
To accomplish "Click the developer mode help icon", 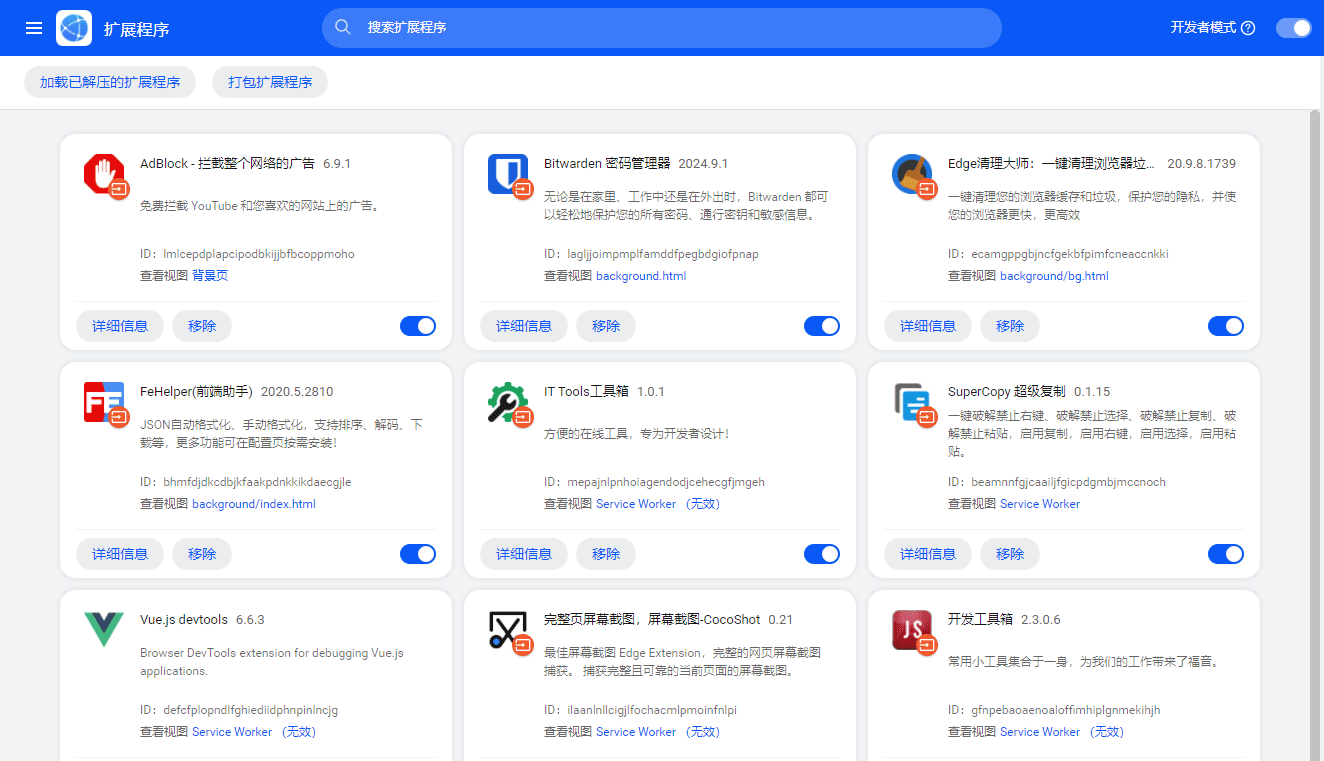I will coord(1248,28).
